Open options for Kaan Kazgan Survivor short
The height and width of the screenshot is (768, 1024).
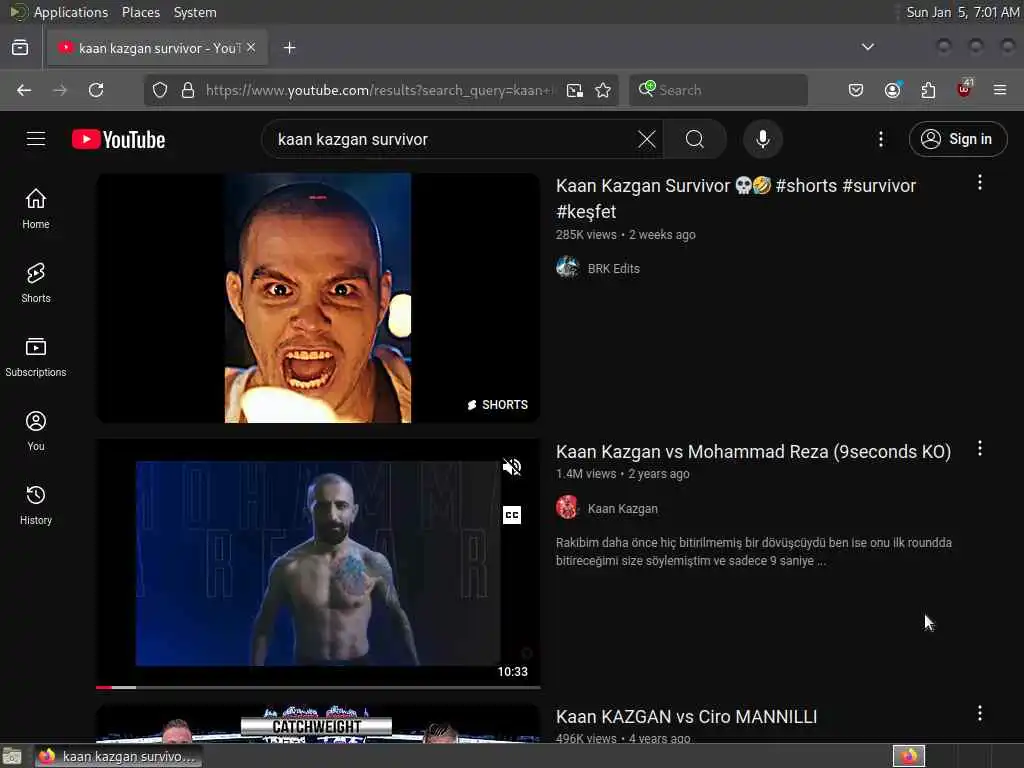980,183
